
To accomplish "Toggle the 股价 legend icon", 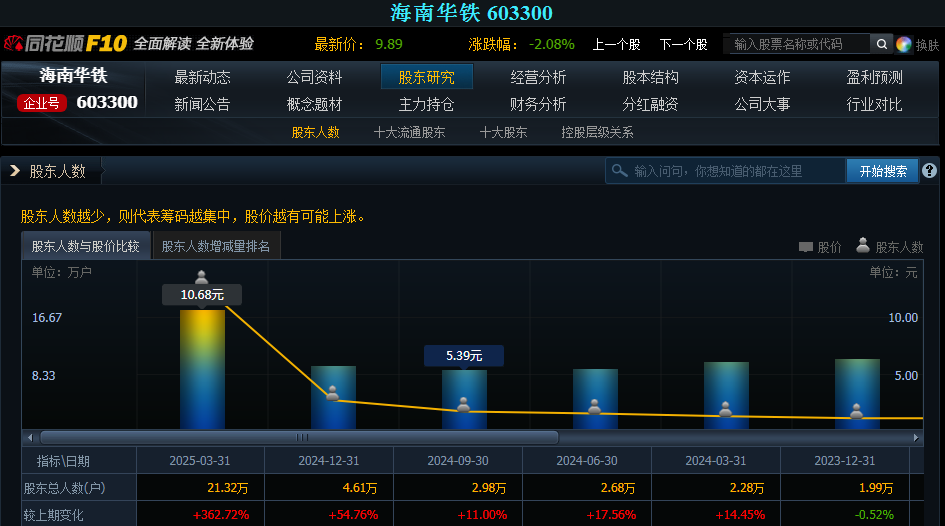I will pyautogui.click(x=806, y=247).
